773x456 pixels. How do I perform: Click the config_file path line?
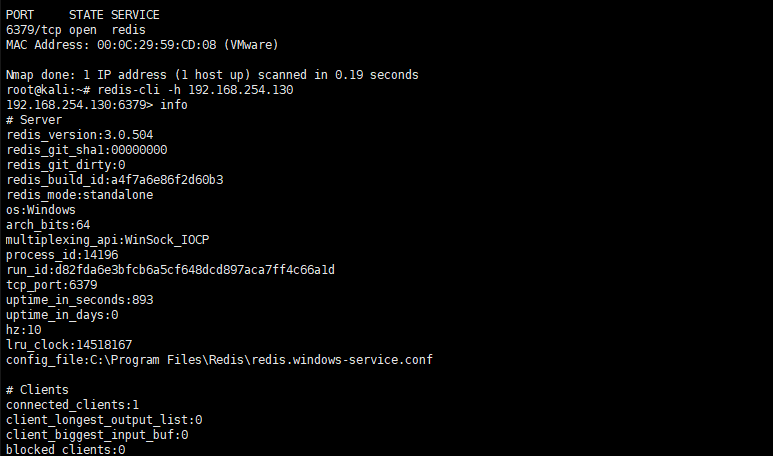[219, 360]
